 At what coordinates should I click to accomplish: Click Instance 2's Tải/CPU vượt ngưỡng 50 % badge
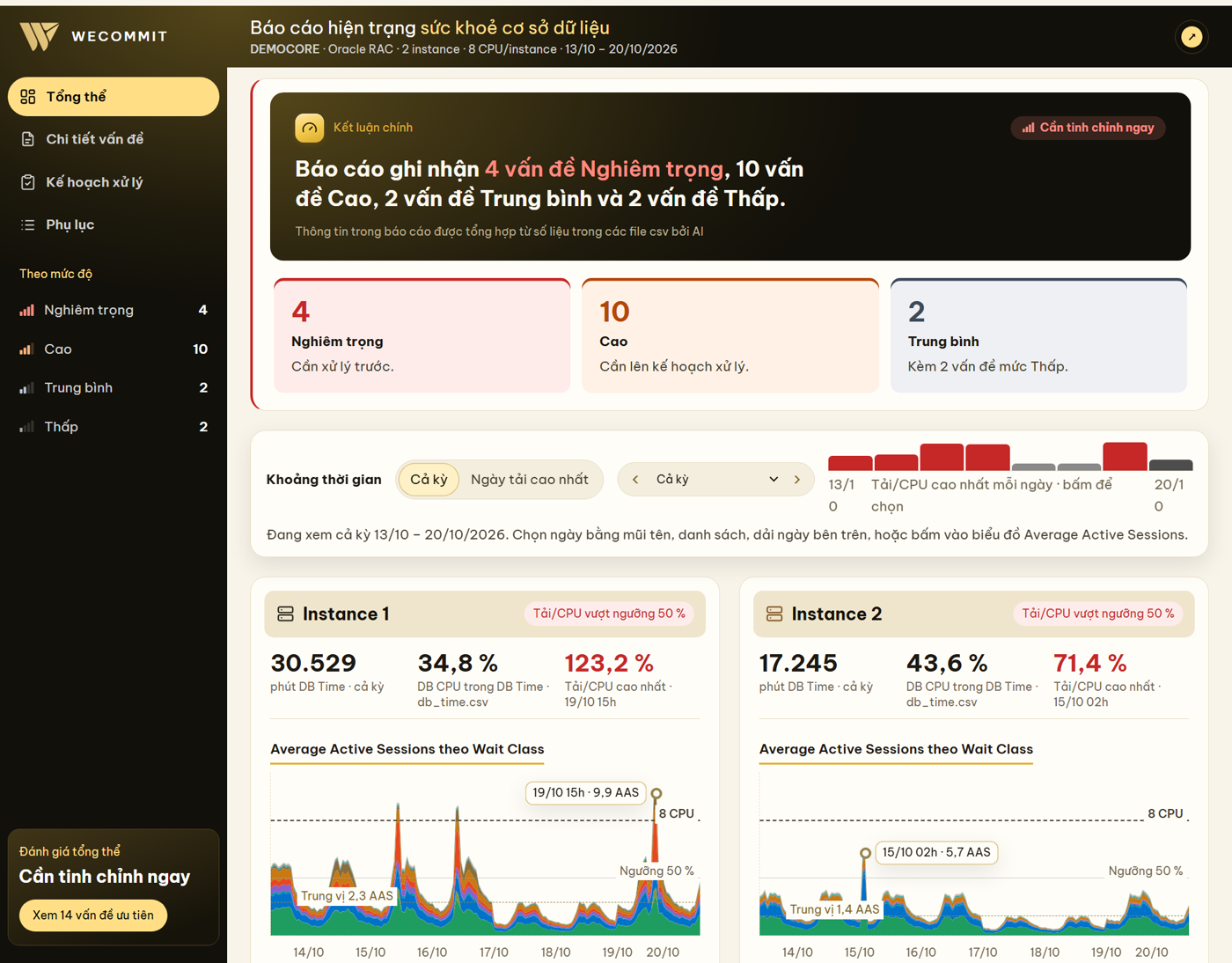point(1098,614)
